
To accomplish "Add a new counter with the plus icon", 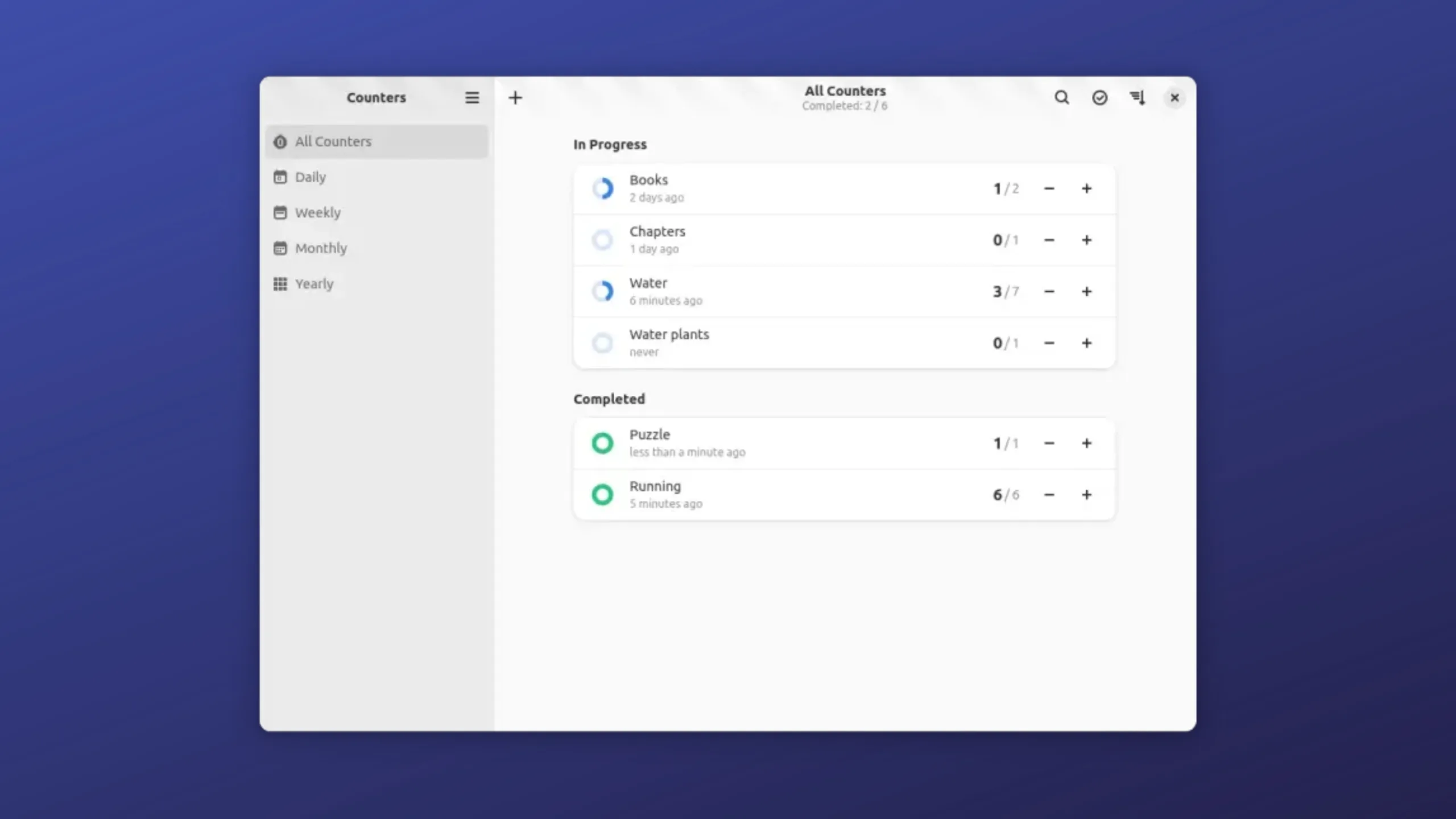I will [515, 98].
